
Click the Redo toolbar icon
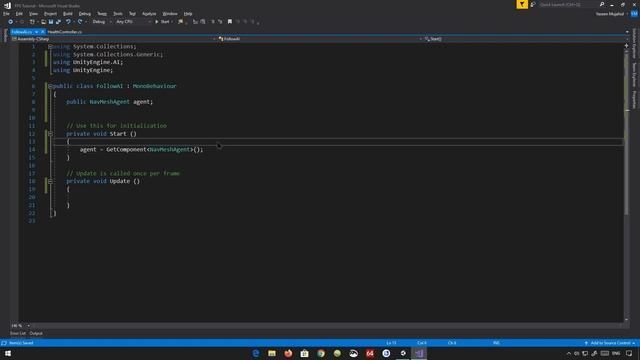click(x=80, y=22)
